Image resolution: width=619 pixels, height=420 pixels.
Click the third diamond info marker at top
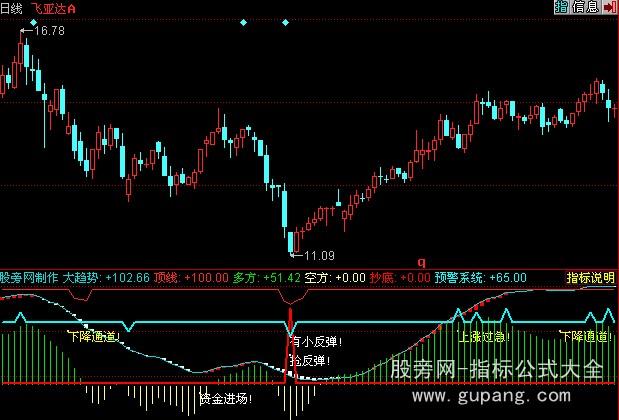(x=285, y=22)
